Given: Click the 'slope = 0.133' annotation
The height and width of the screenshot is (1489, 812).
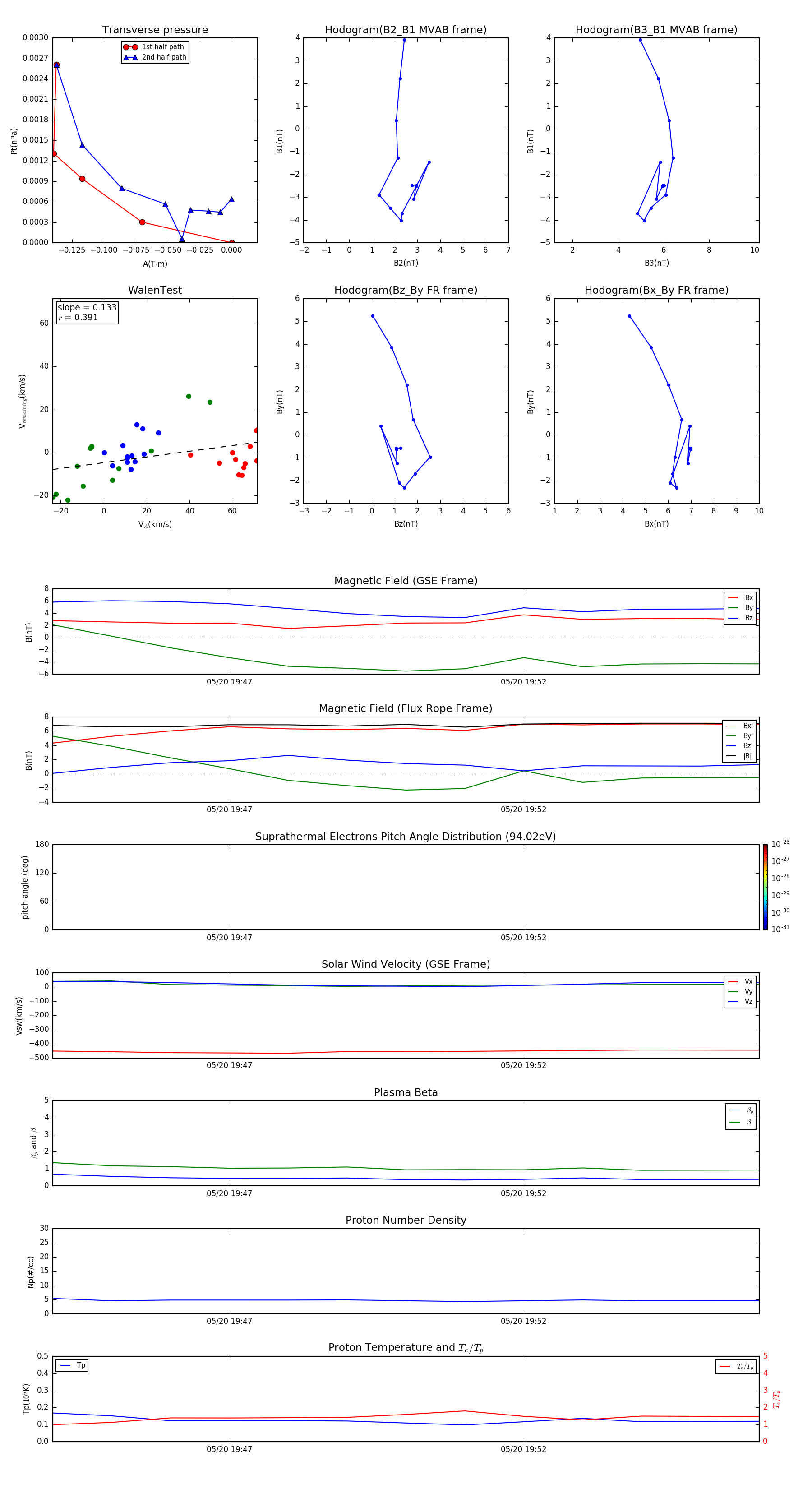Looking at the screenshot, I should [87, 308].
